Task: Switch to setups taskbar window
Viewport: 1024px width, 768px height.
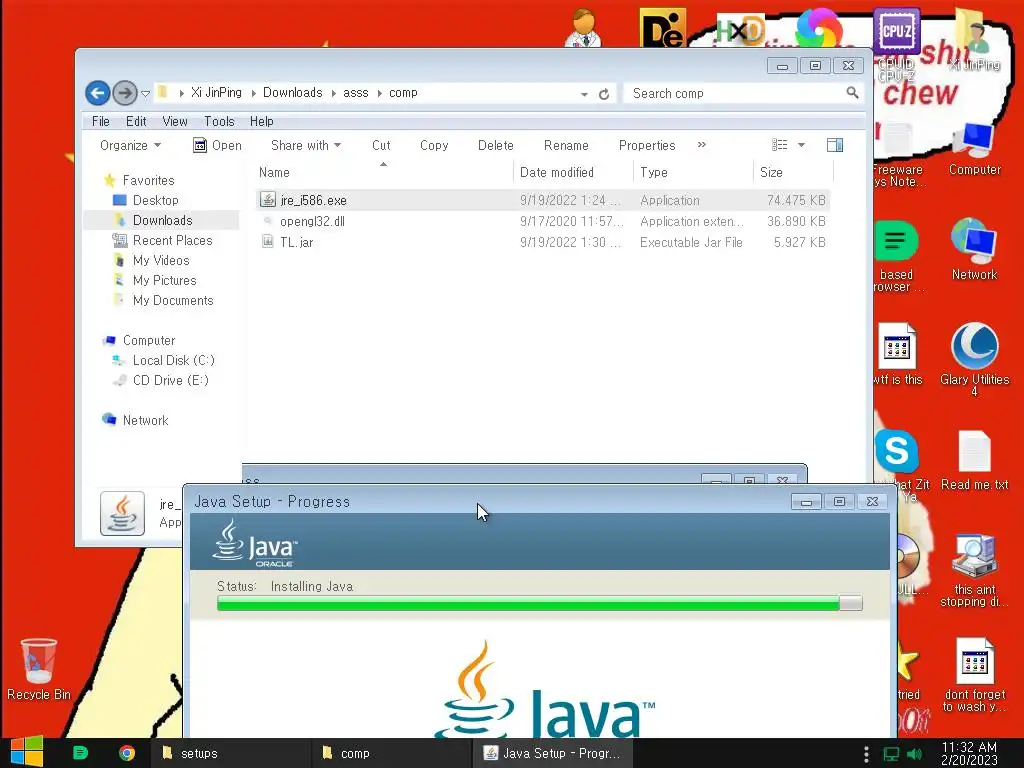Action: pos(229,753)
